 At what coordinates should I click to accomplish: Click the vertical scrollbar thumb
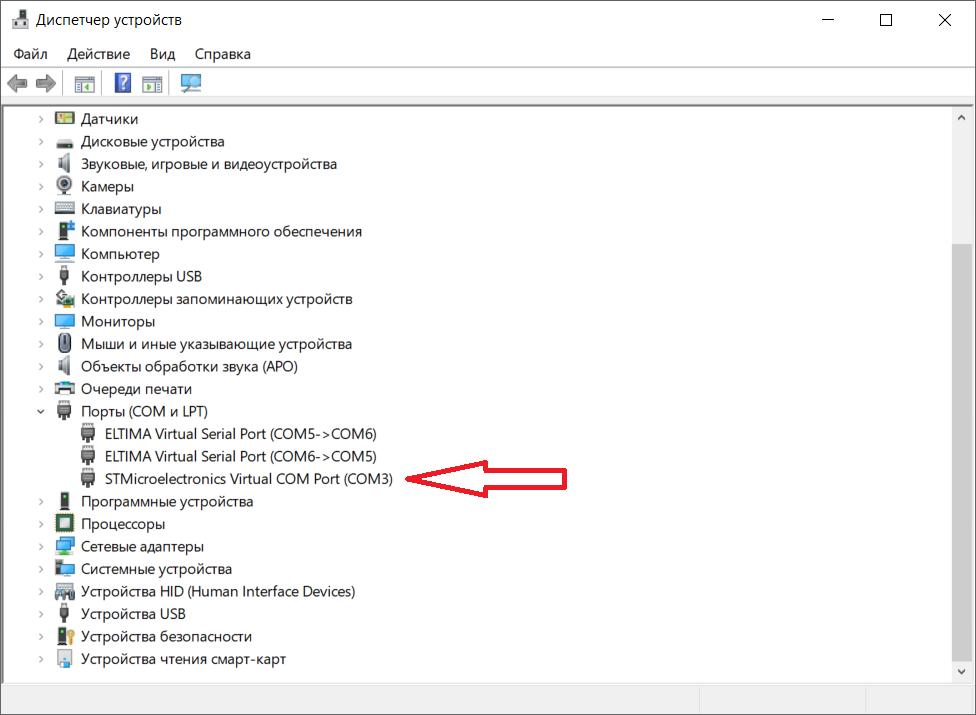click(961, 450)
